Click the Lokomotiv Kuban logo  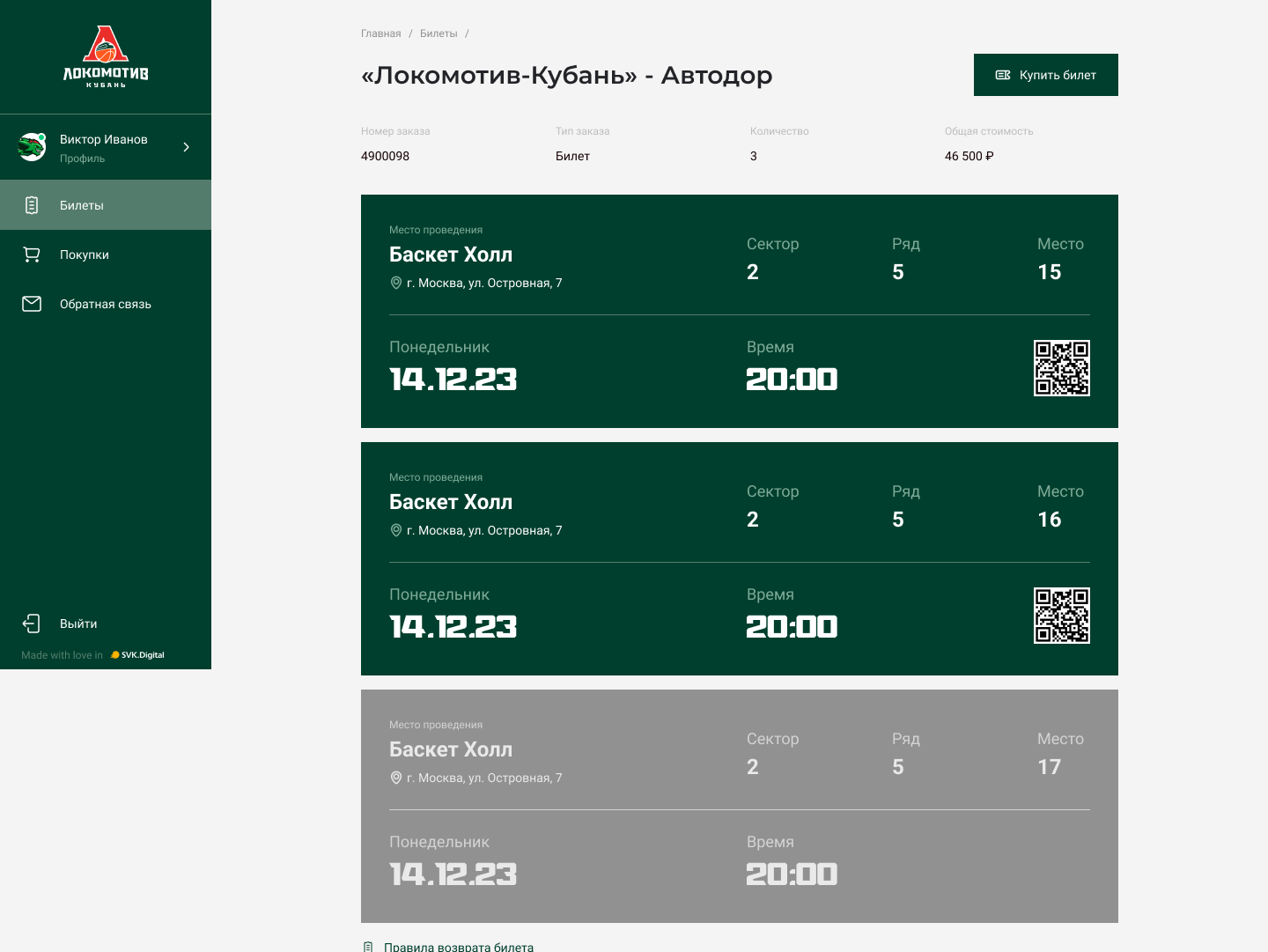coord(106,56)
